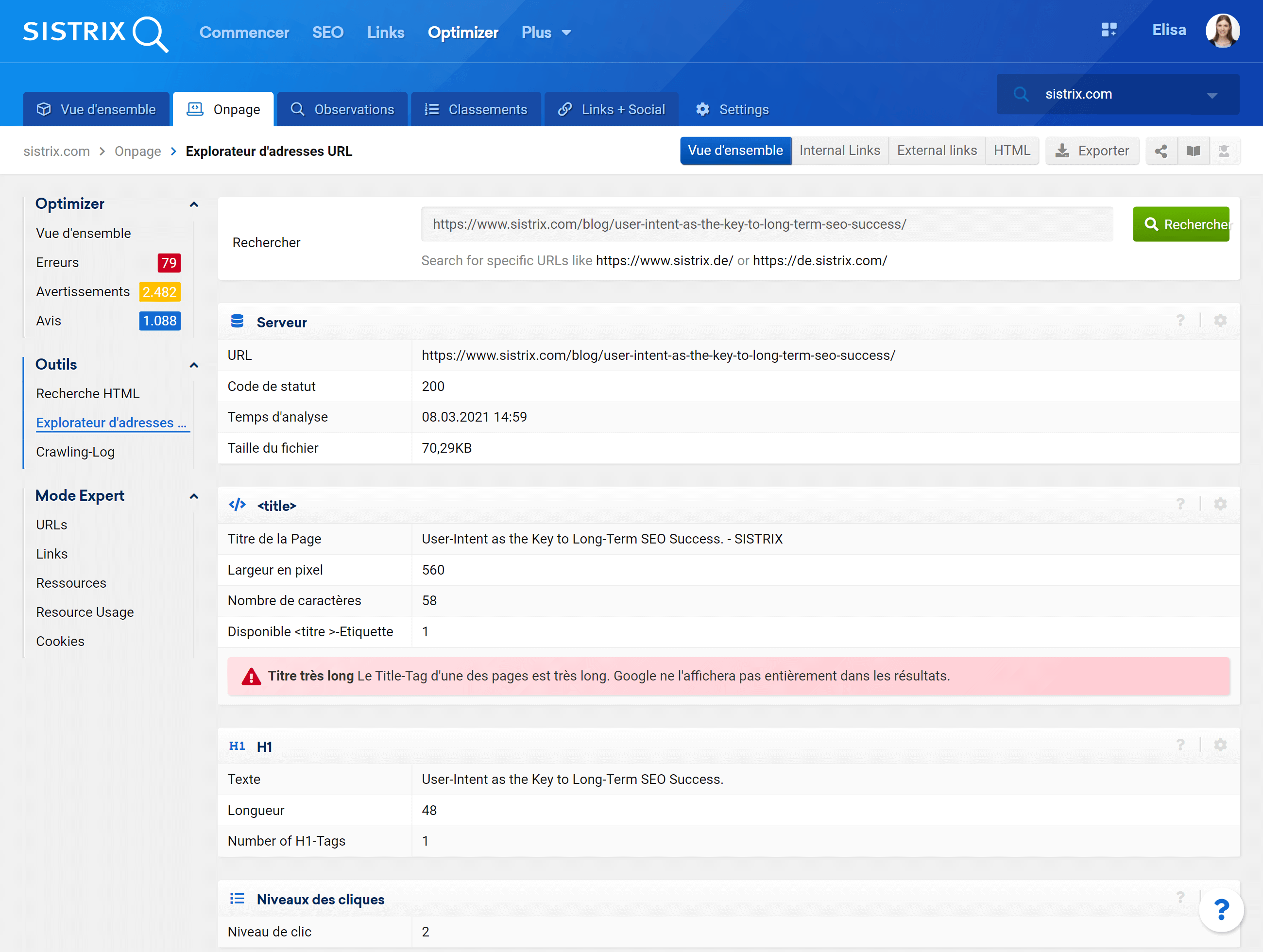Image resolution: width=1263 pixels, height=952 pixels.
Task: Open Serveur box help question mark
Action: point(1180,321)
